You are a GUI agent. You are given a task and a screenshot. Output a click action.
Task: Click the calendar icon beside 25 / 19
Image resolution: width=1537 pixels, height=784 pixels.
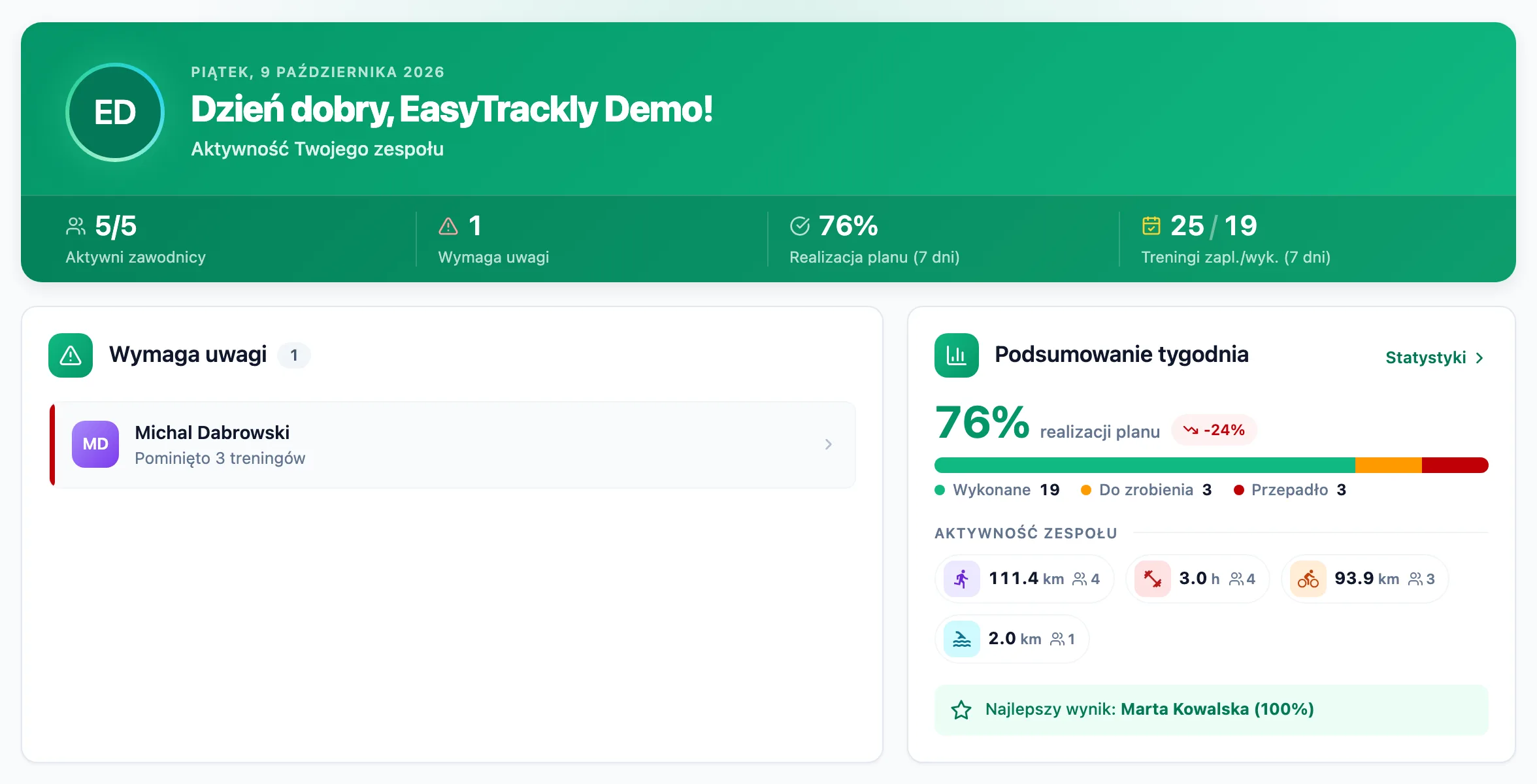1151,226
